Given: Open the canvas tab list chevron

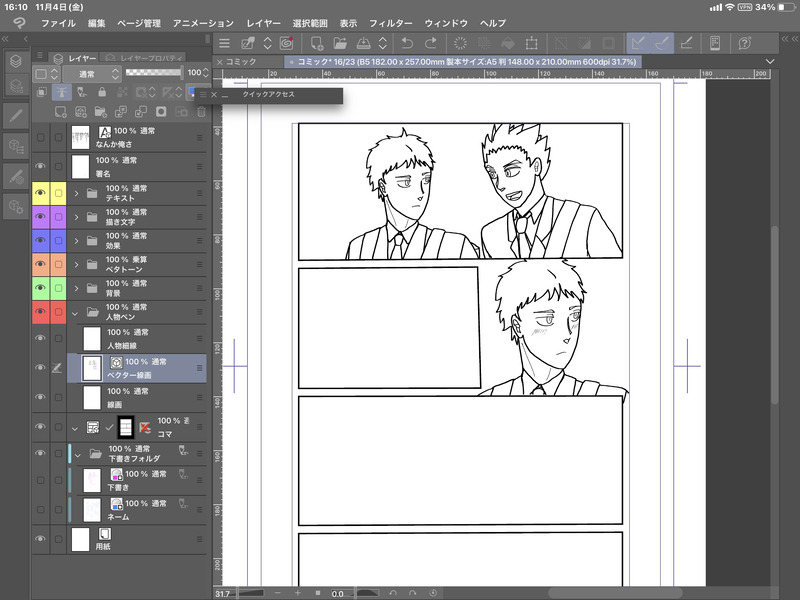Looking at the screenshot, I should pos(770,62).
